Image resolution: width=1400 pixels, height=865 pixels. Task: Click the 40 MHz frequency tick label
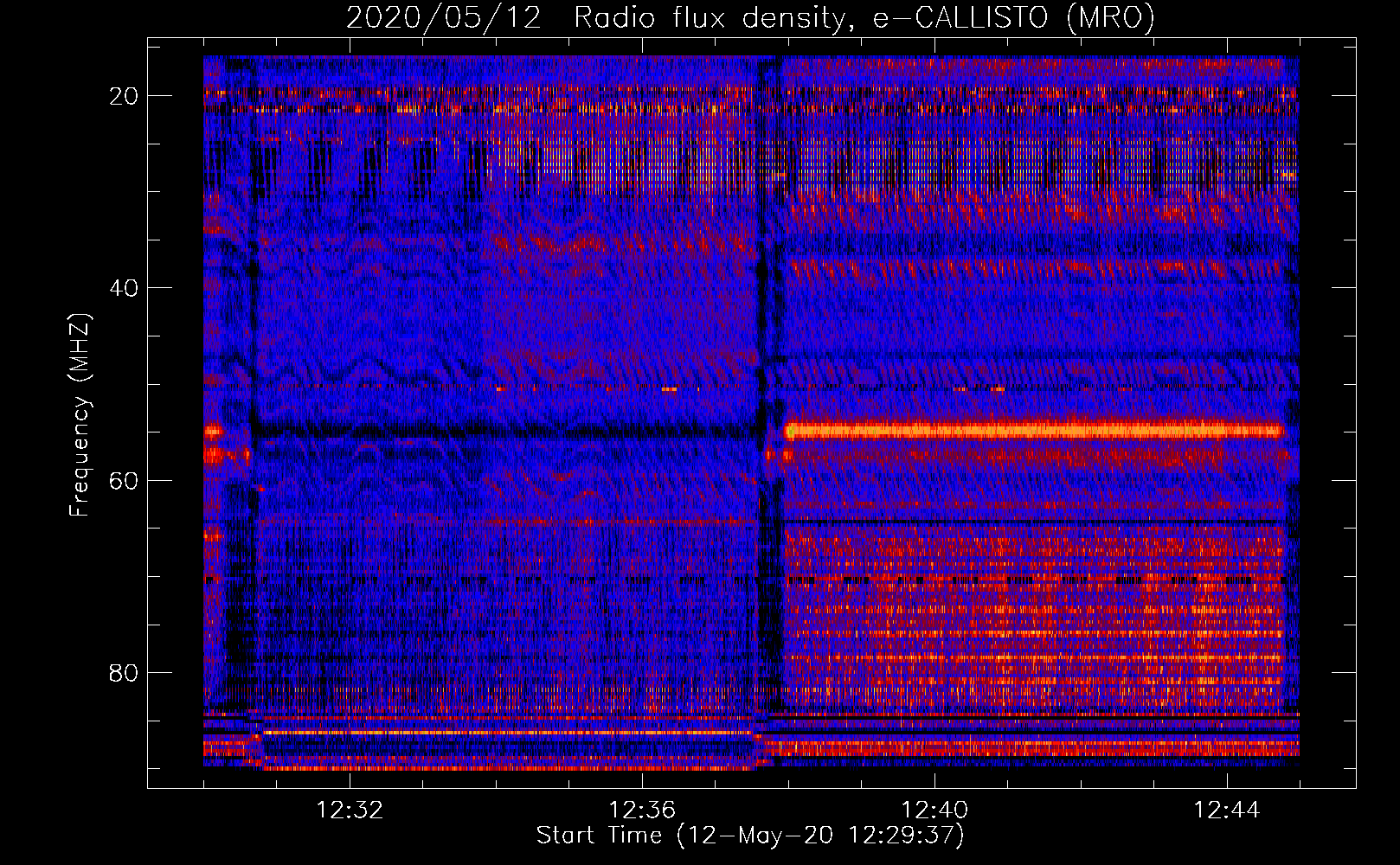pyautogui.click(x=125, y=288)
